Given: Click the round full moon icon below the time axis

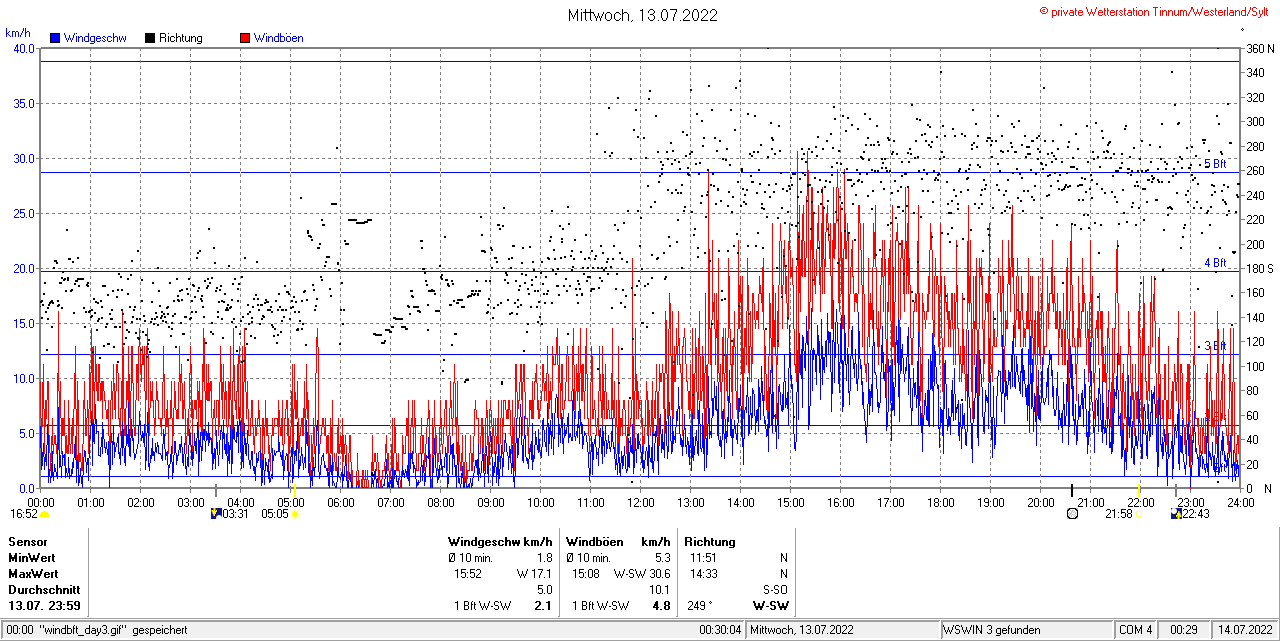Looking at the screenshot, I should pos(1073,514).
